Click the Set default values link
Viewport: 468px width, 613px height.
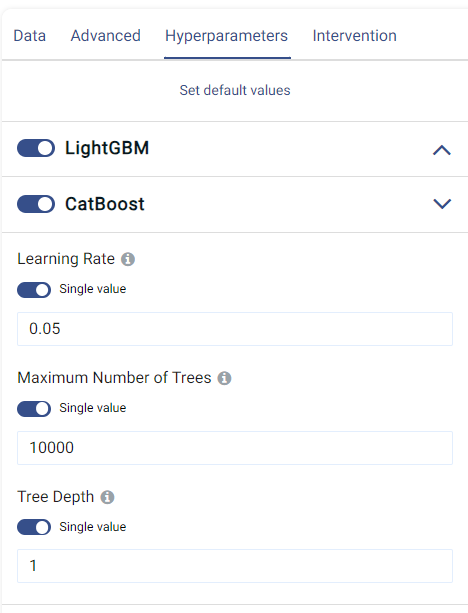pos(235,90)
